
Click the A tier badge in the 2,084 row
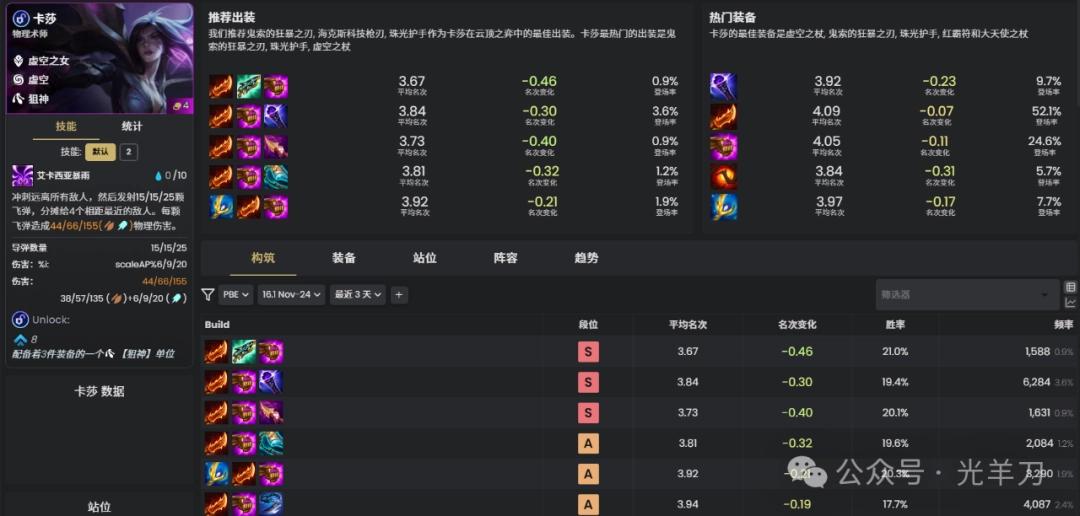[588, 443]
